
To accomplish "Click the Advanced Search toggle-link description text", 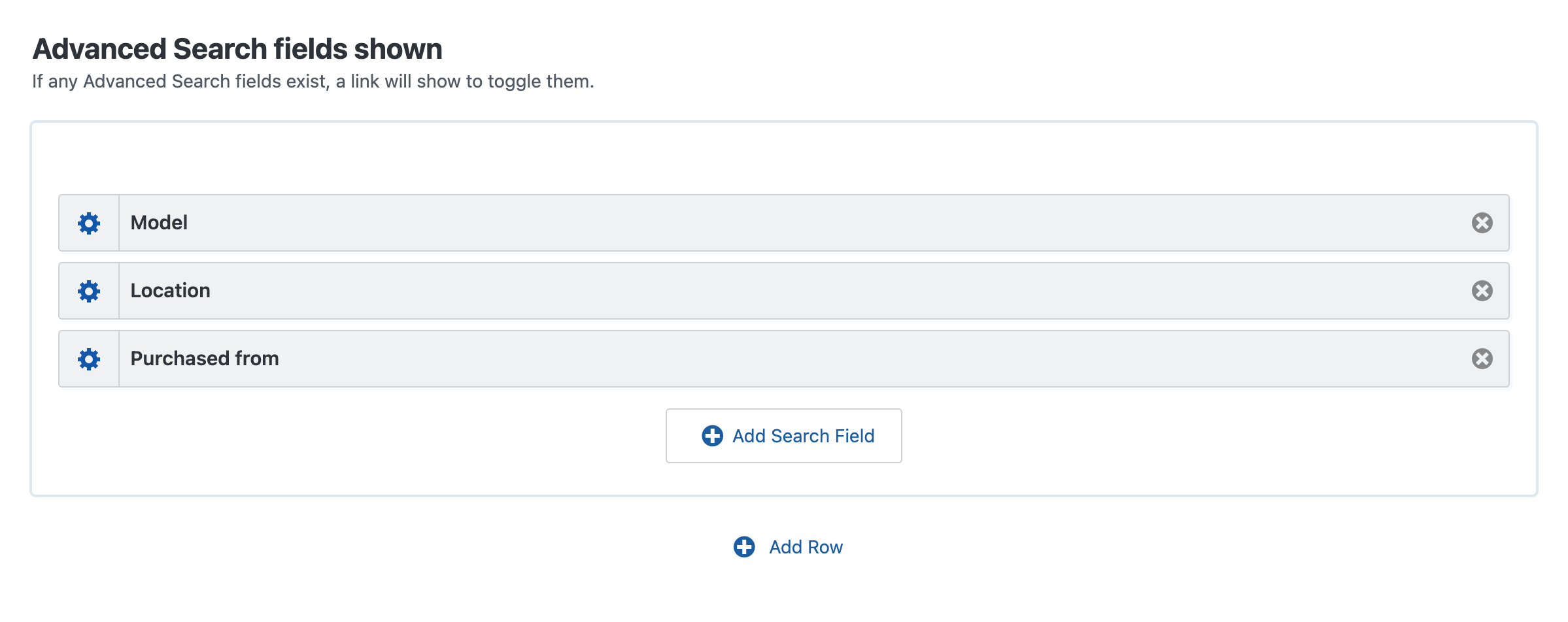I will (x=313, y=82).
